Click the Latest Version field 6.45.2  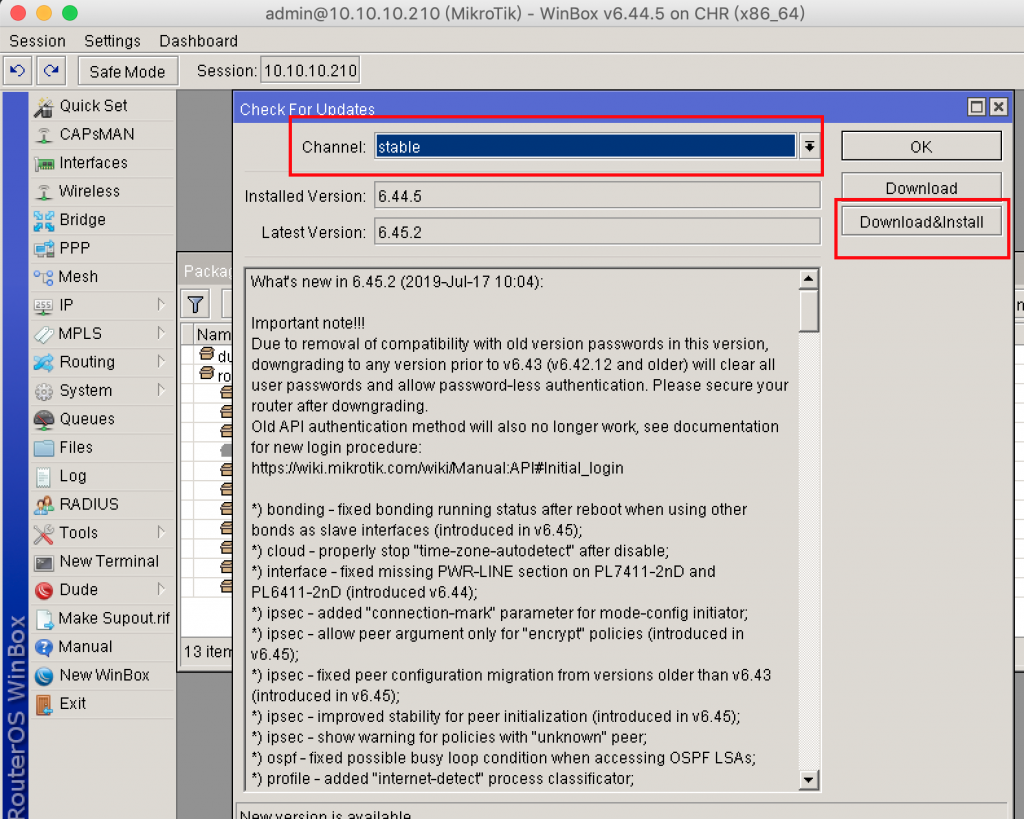click(x=597, y=232)
